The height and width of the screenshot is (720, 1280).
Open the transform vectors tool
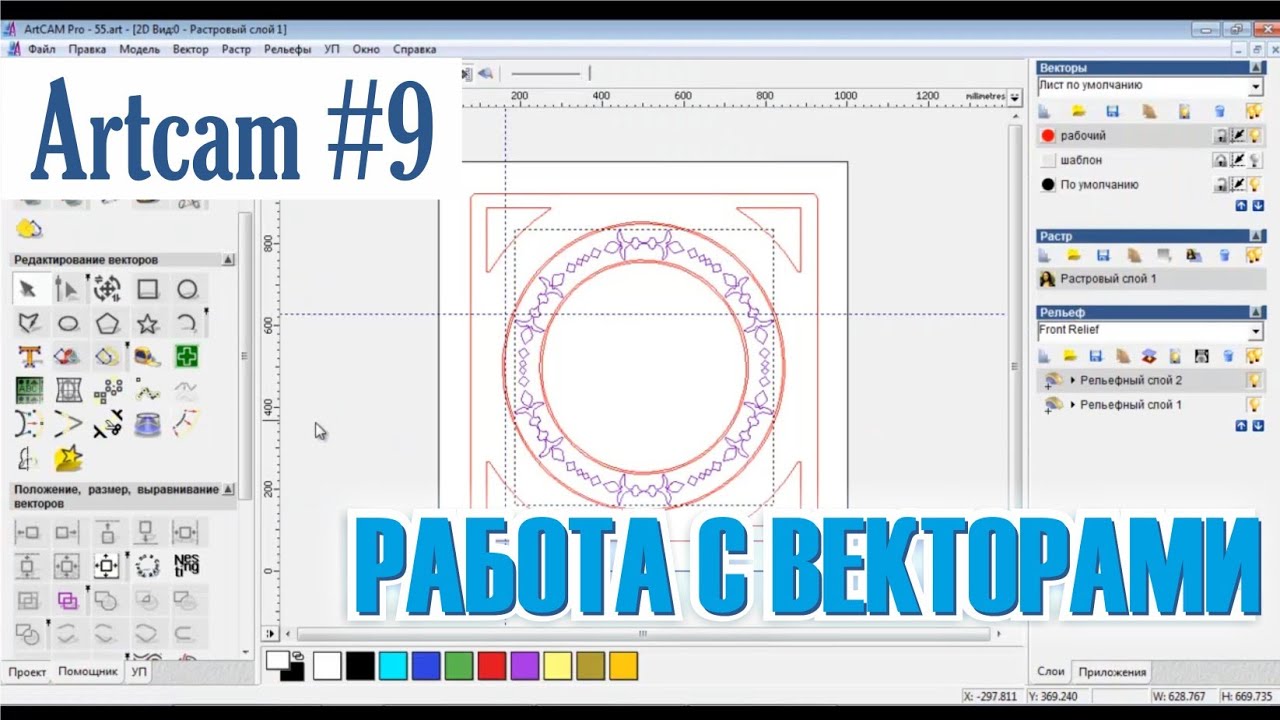[x=107, y=289]
